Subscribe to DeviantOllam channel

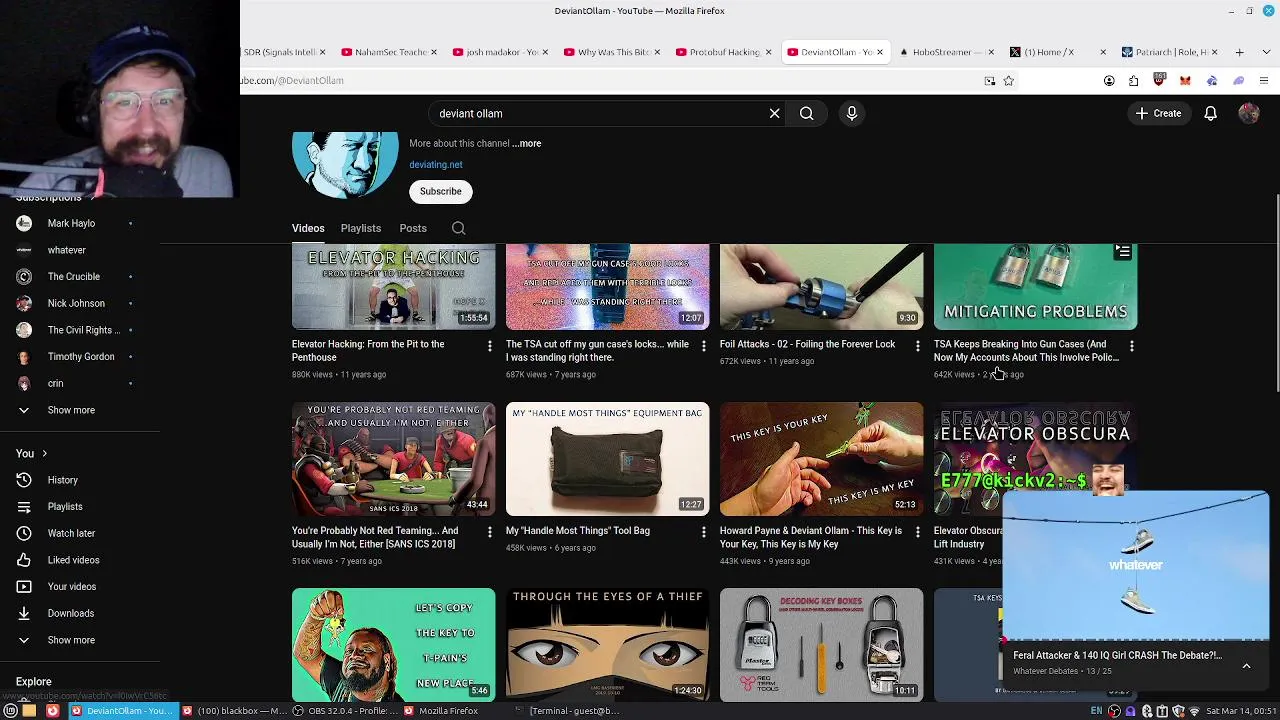(440, 191)
